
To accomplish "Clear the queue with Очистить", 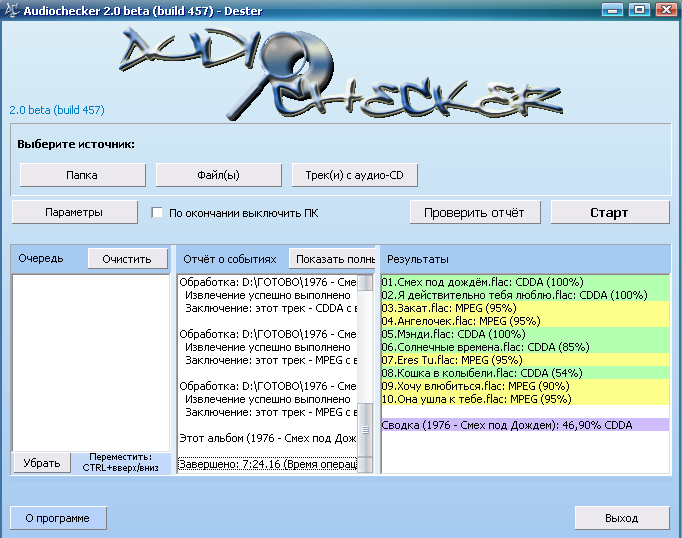I will [x=127, y=258].
